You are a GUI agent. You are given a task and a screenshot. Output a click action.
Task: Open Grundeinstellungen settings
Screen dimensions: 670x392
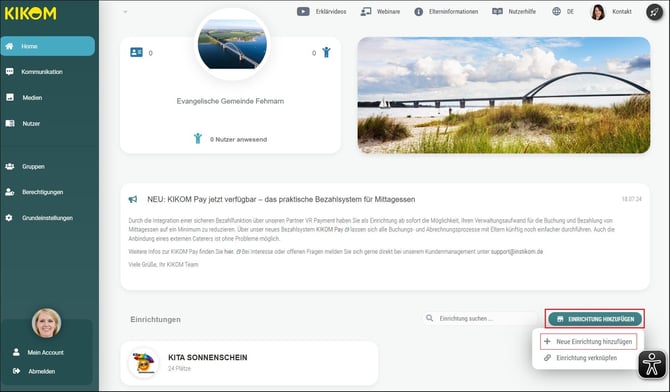(x=47, y=218)
